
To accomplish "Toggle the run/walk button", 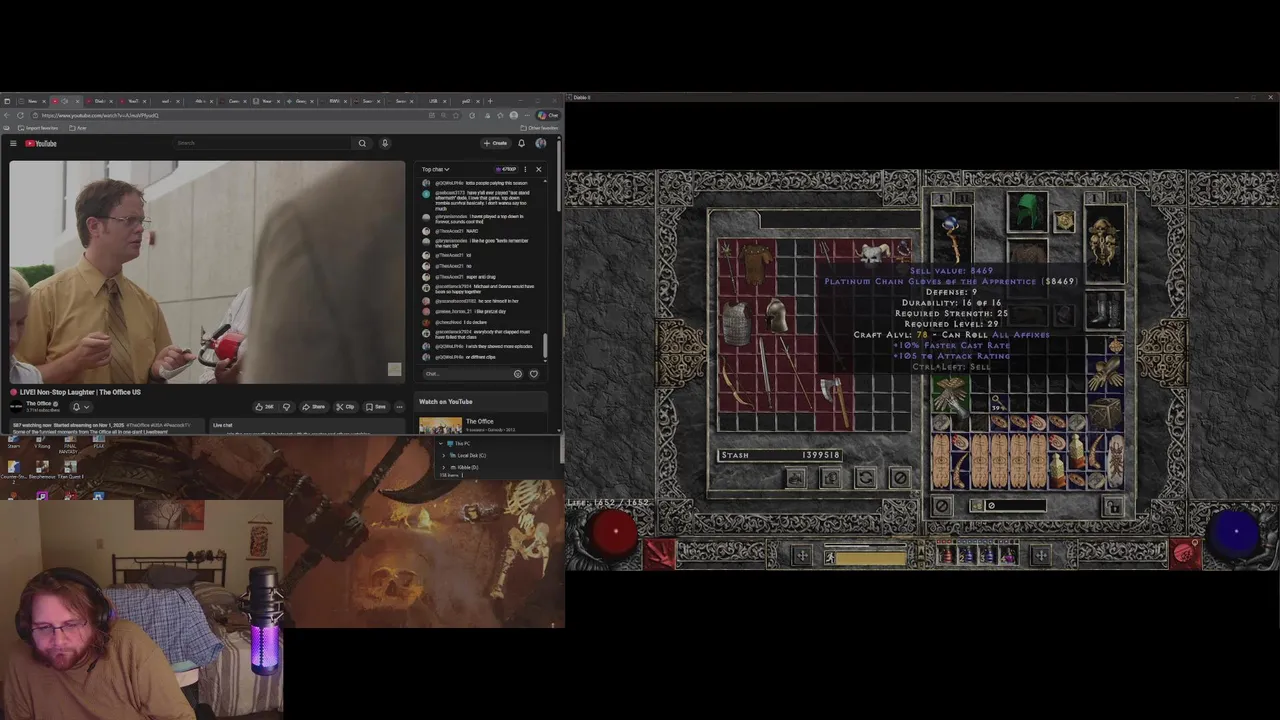I will coord(829,557).
